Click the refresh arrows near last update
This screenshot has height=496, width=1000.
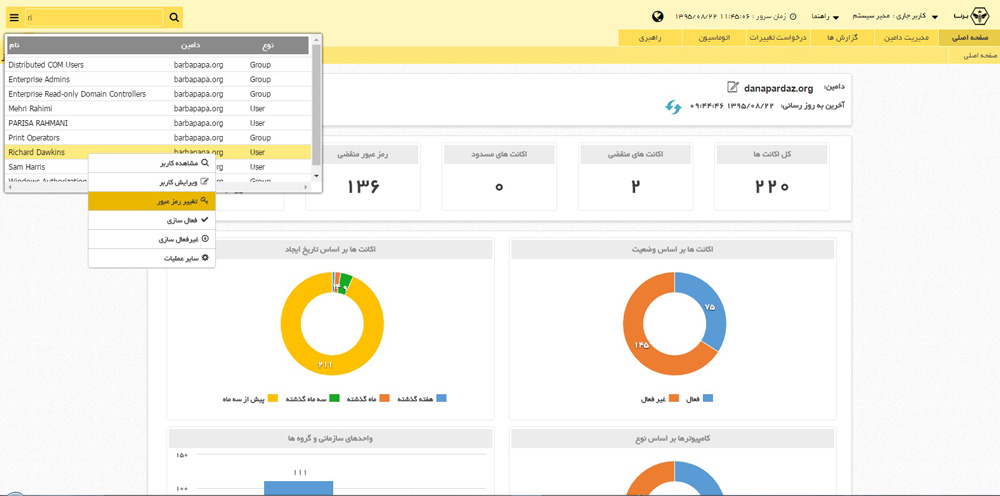pos(674,106)
